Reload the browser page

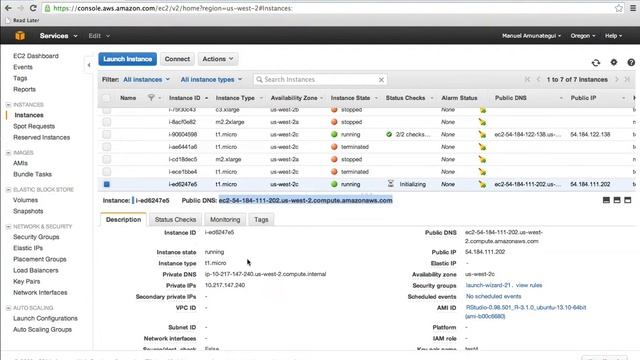click(33, 8)
